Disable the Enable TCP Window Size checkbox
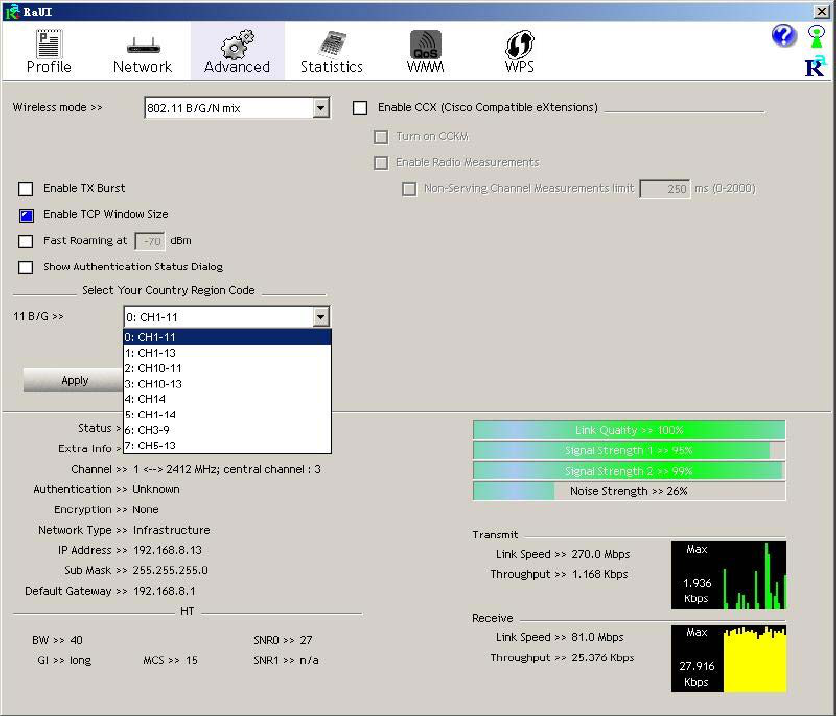The width and height of the screenshot is (836, 716). [26, 215]
